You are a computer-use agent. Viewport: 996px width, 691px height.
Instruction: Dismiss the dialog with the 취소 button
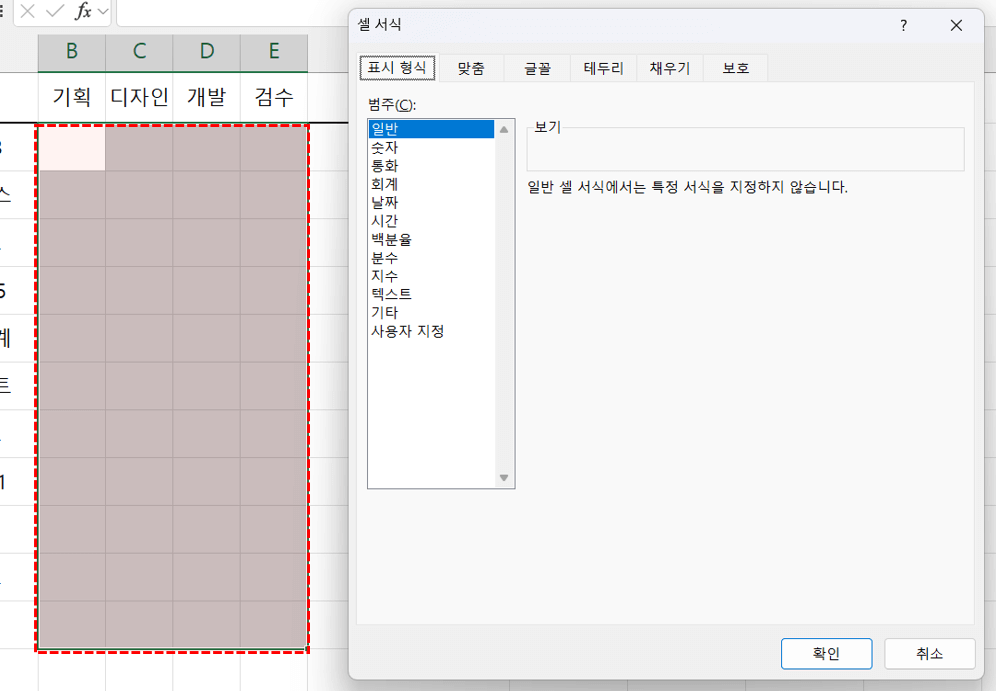[x=929, y=654]
